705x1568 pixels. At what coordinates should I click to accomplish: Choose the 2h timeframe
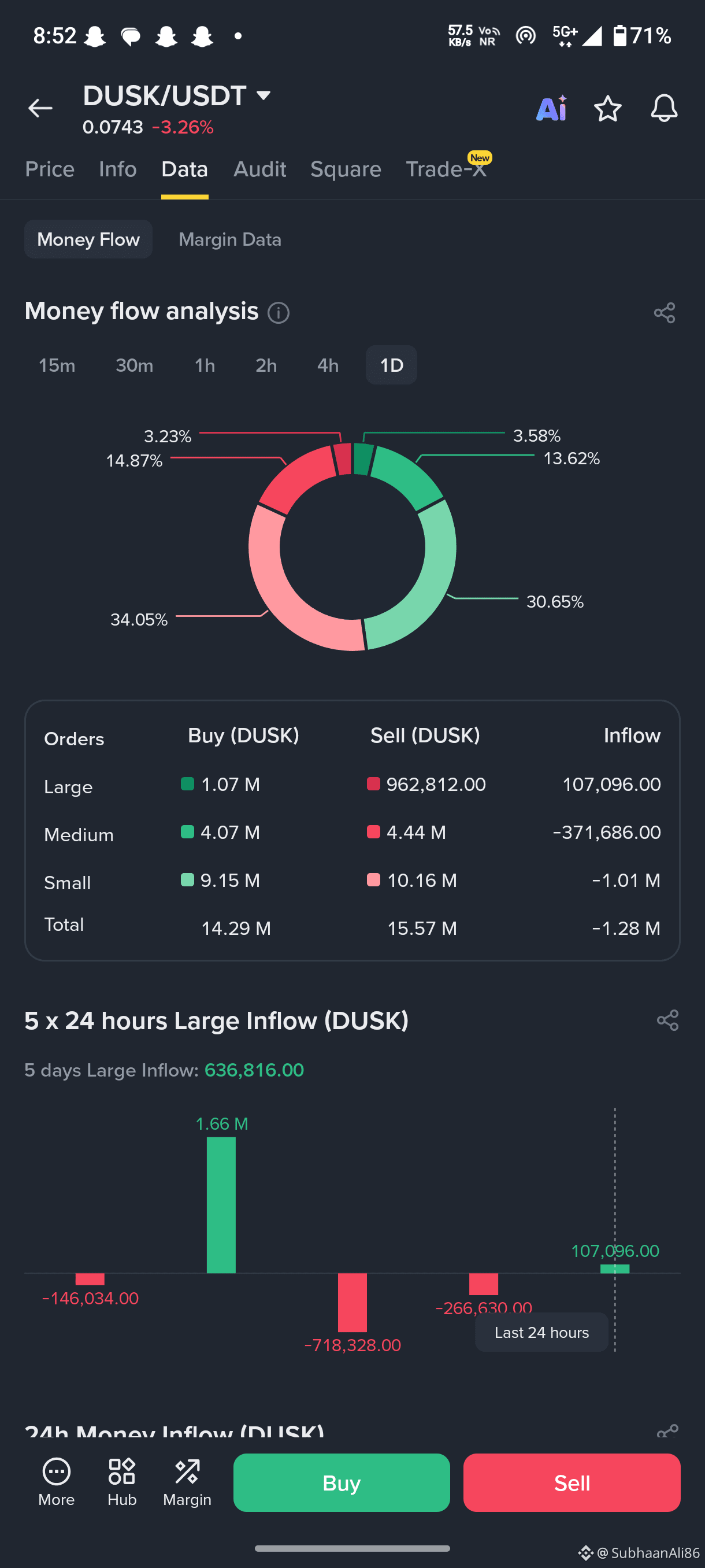(x=266, y=365)
